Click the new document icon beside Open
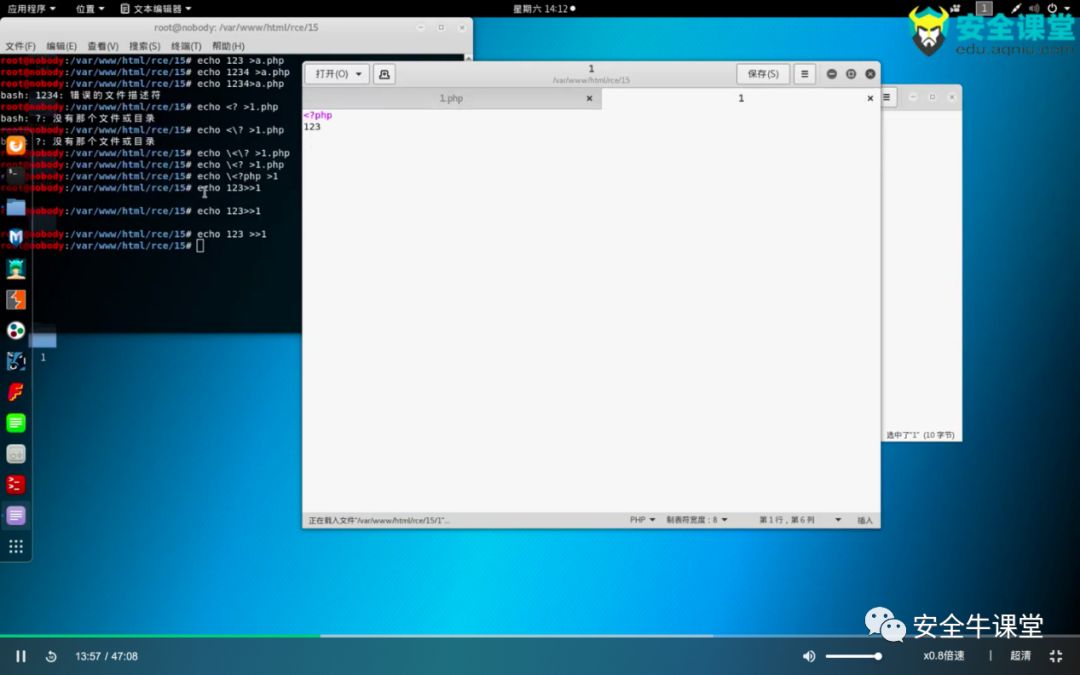The height and width of the screenshot is (675, 1080). coord(384,74)
